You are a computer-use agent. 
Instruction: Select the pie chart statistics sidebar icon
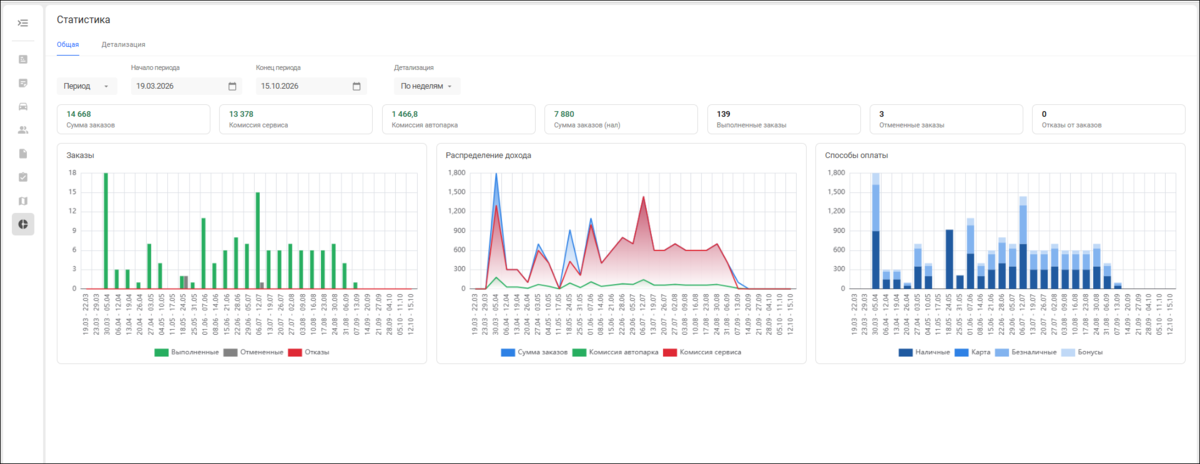click(x=23, y=224)
